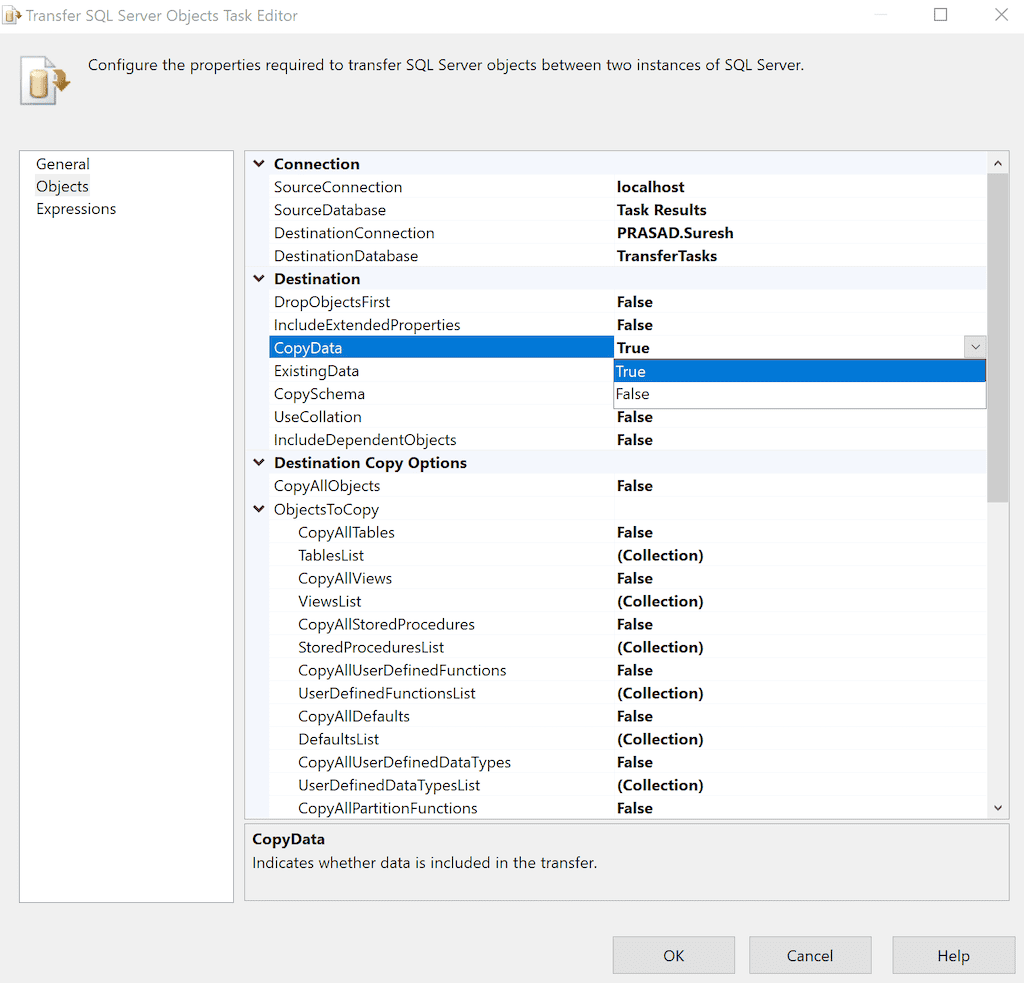Choose False in the CopyData dropdown list
1024x983 pixels.
[x=799, y=394]
